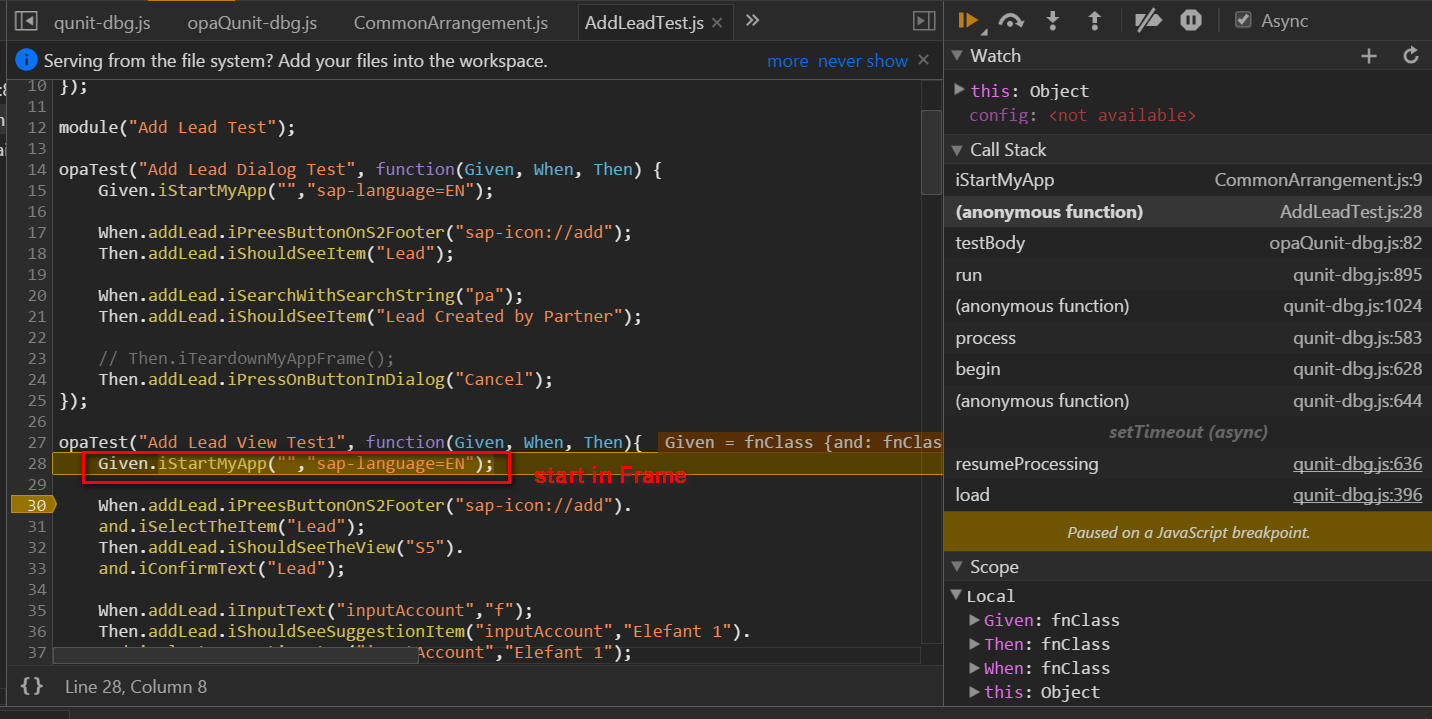The width and height of the screenshot is (1432, 719).
Task: Set a breakpoint on line 24
Action: pos(36,379)
